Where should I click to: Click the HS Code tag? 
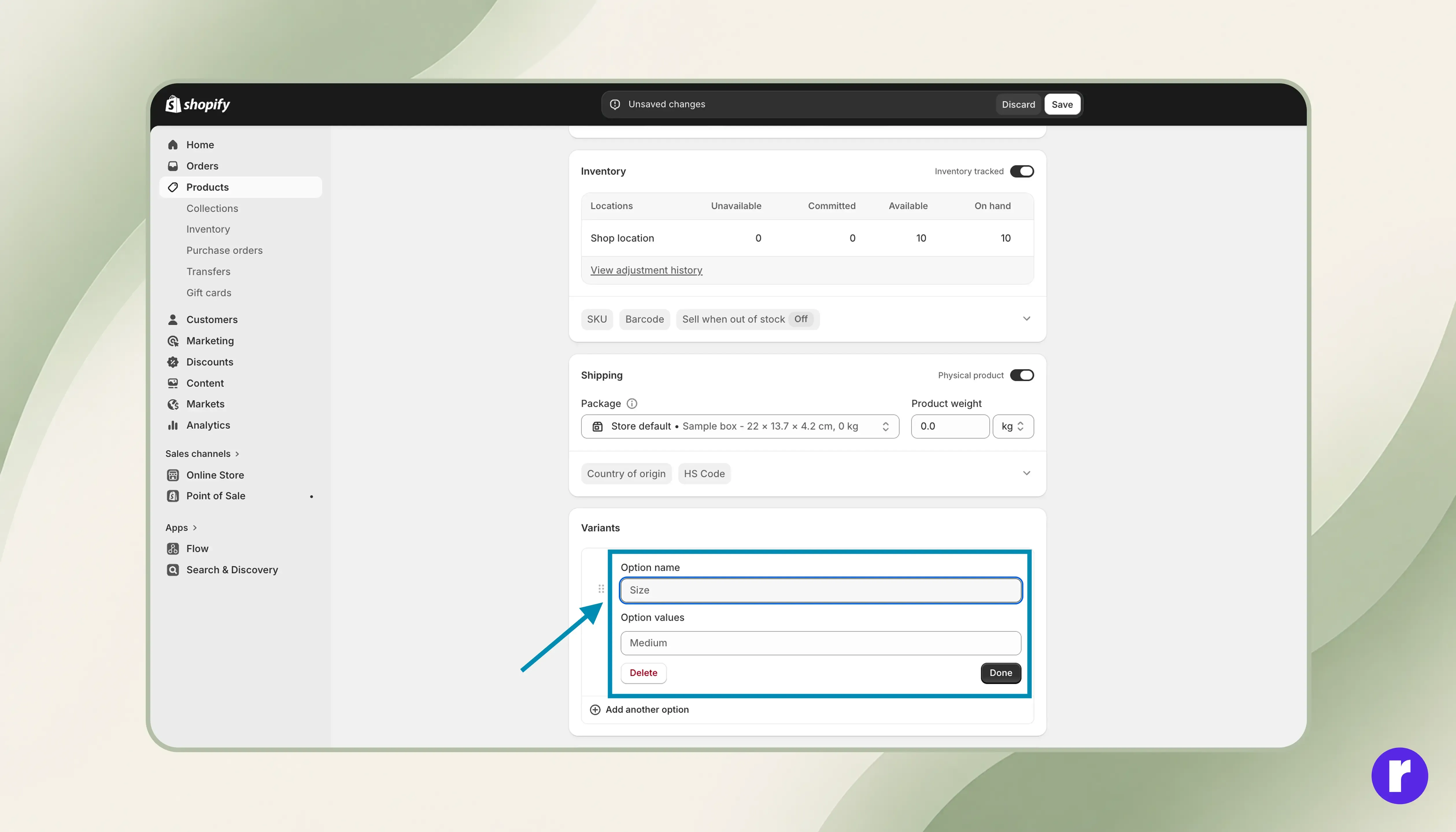coord(704,474)
